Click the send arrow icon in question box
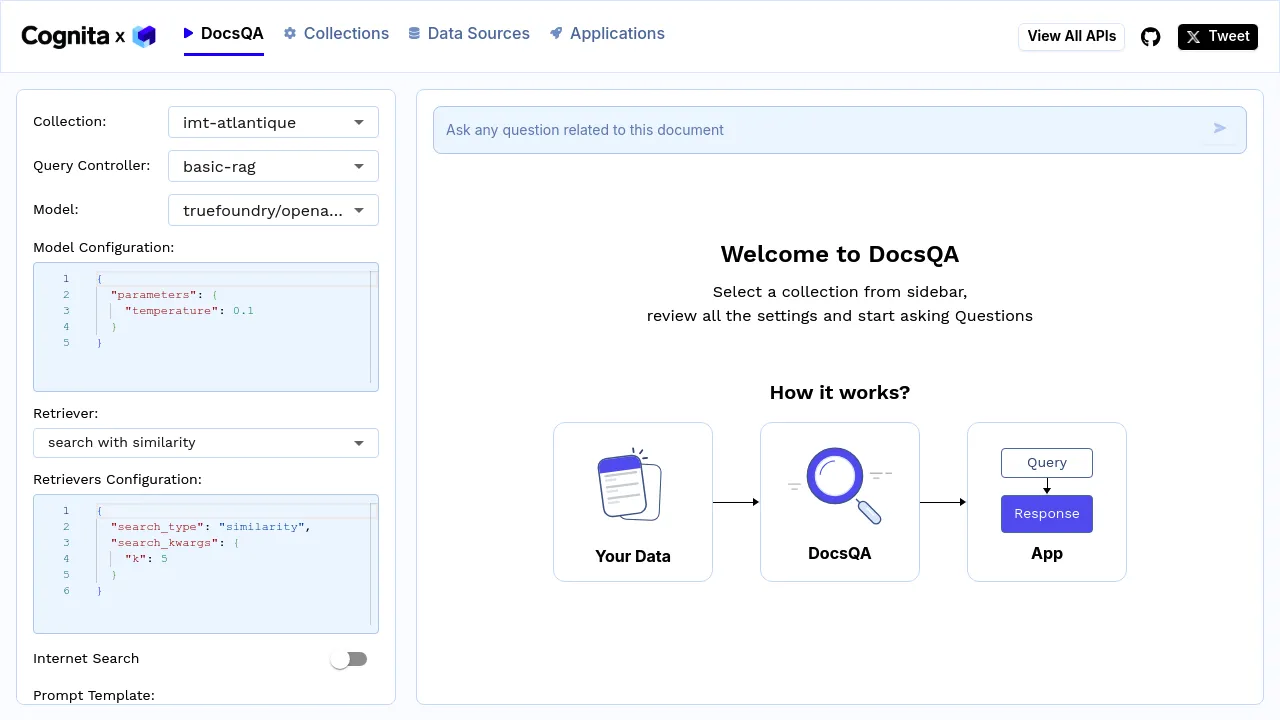Screen dimensions: 1280x720 click(1220, 128)
